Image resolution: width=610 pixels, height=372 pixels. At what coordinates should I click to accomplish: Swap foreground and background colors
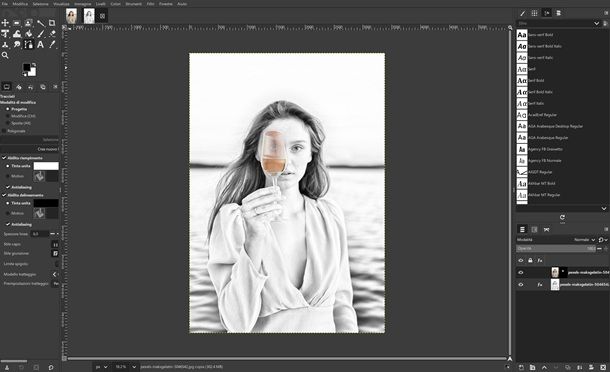[x=34, y=64]
